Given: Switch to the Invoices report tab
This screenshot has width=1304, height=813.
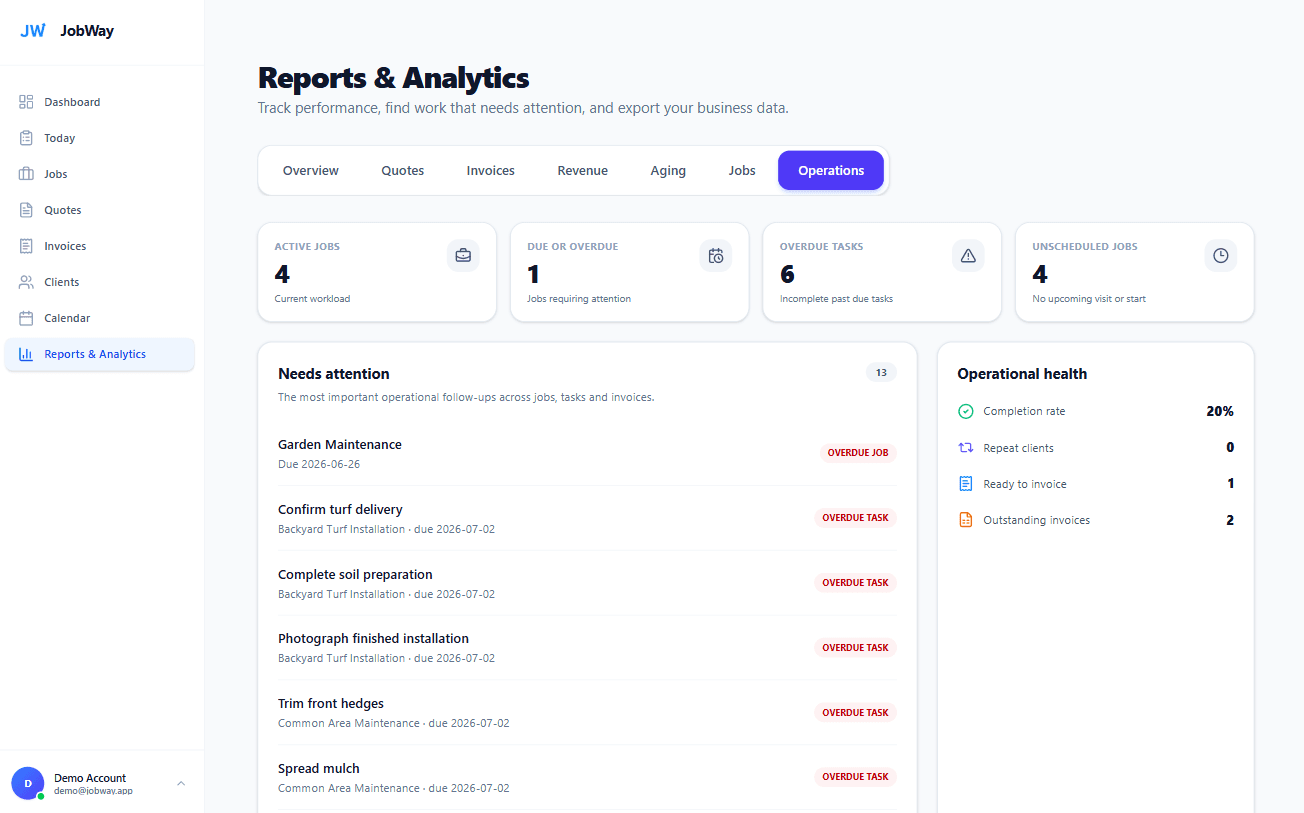Looking at the screenshot, I should click(x=491, y=171).
